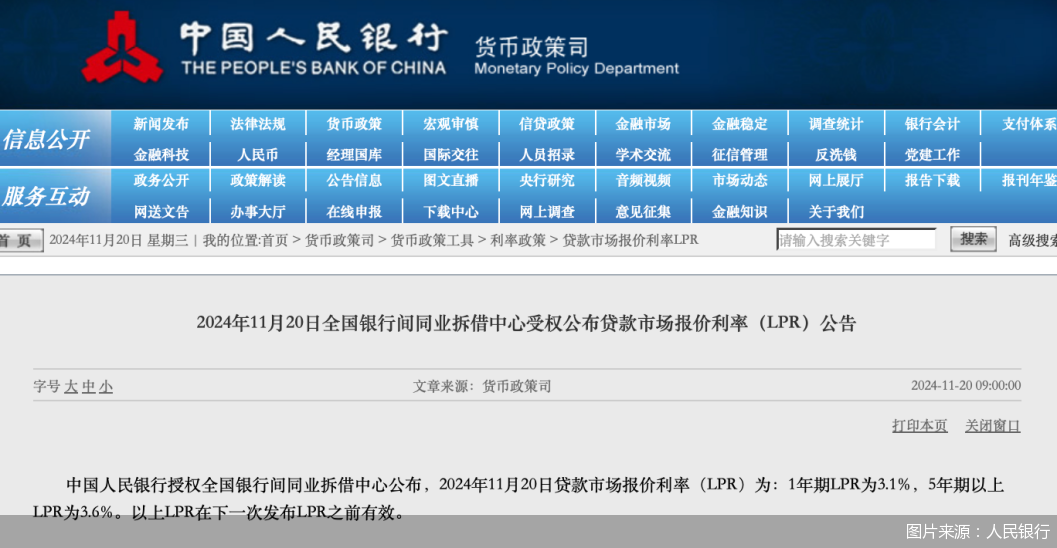Open 高级搜索 advanced search link
This screenshot has height=548, width=1057.
coord(1032,241)
